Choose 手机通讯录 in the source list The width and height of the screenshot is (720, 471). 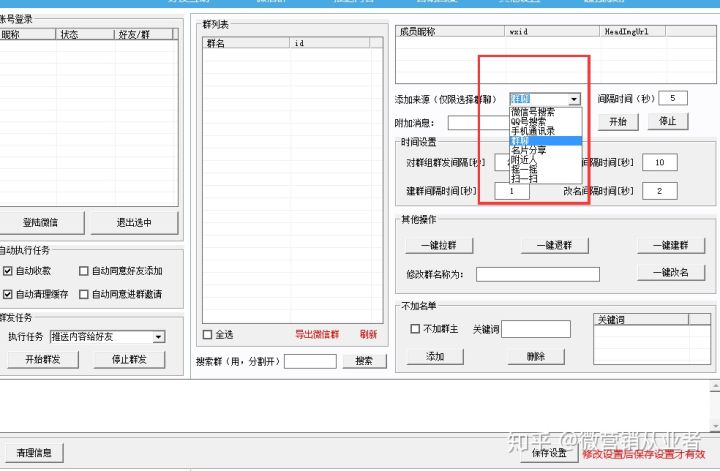(533, 131)
